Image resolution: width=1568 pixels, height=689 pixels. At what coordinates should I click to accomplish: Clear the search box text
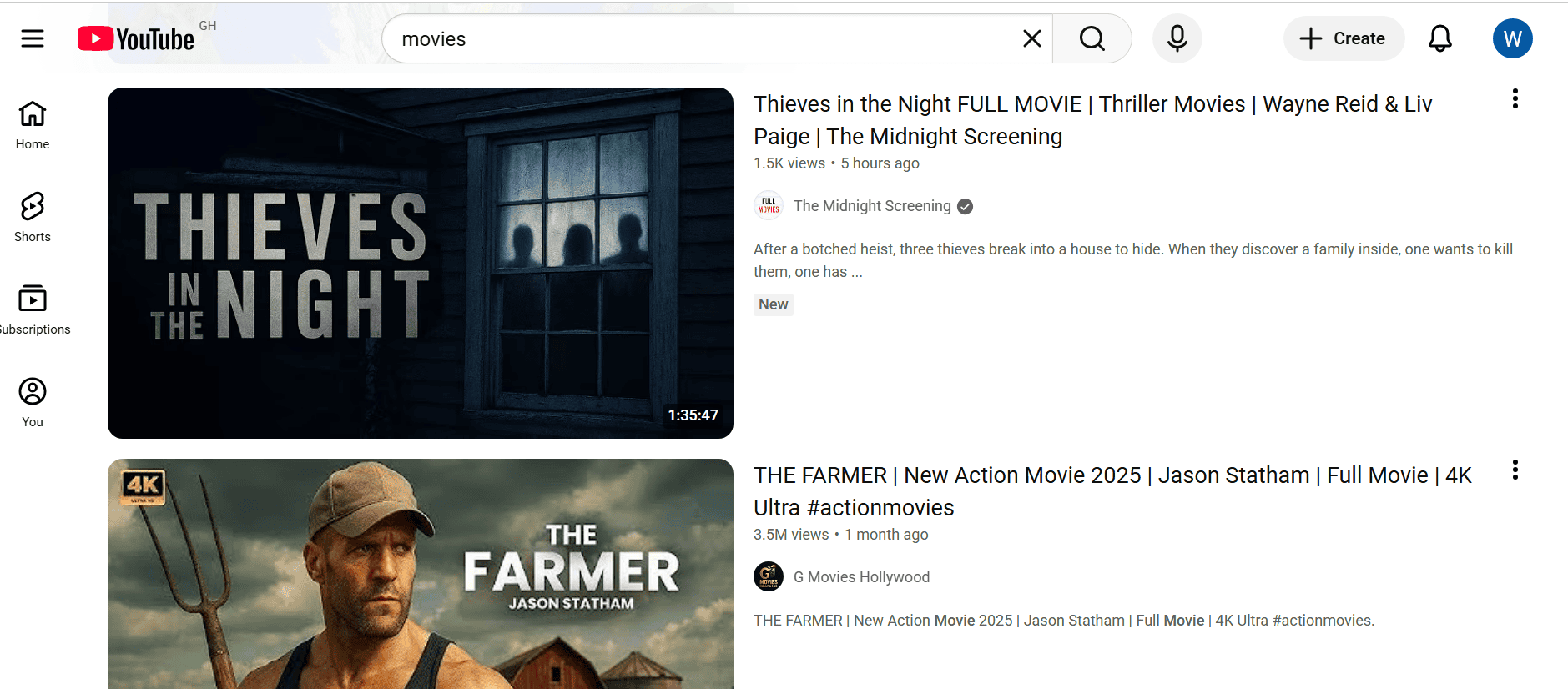1031,38
